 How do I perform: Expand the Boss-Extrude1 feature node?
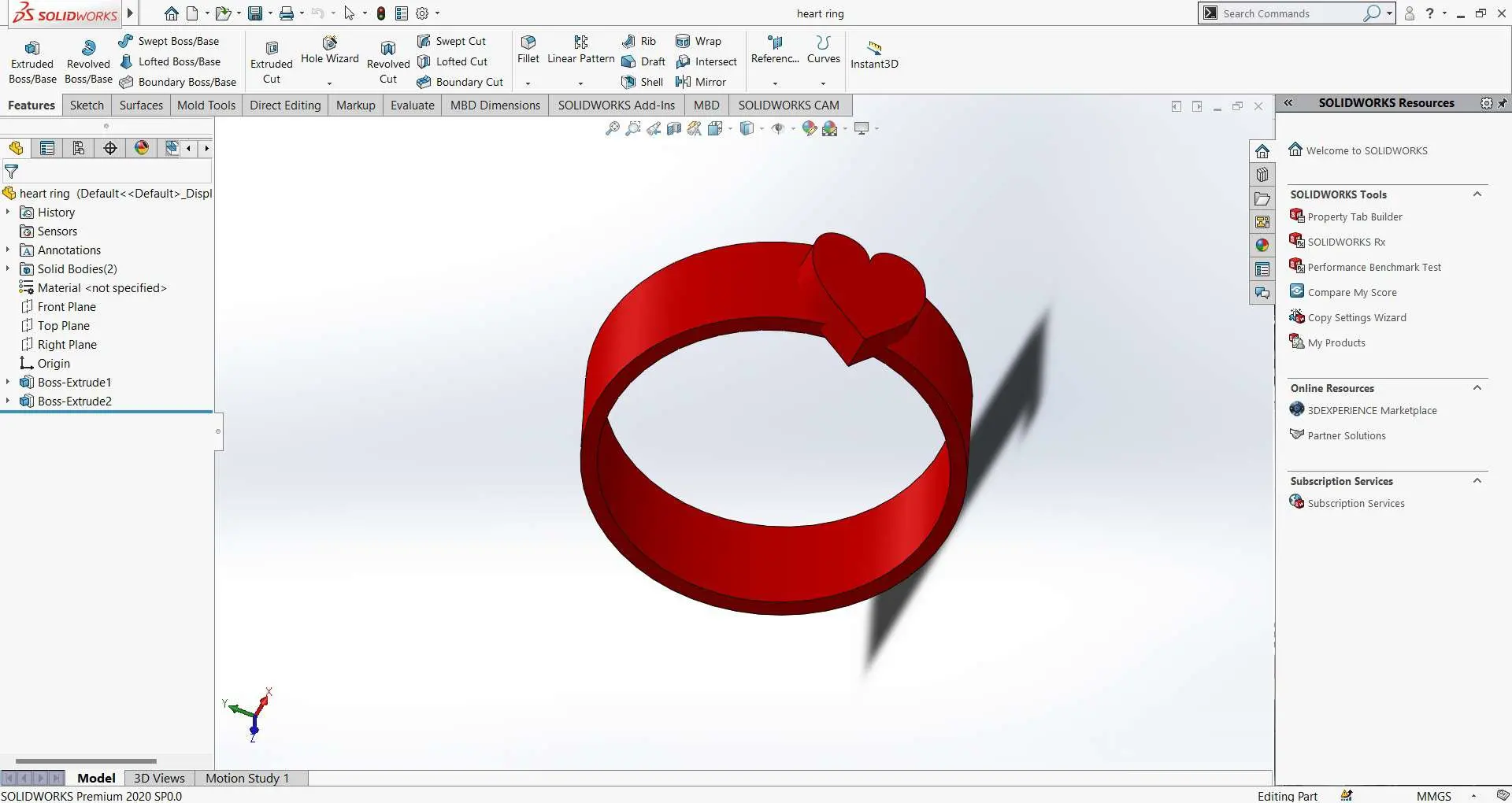[8, 382]
